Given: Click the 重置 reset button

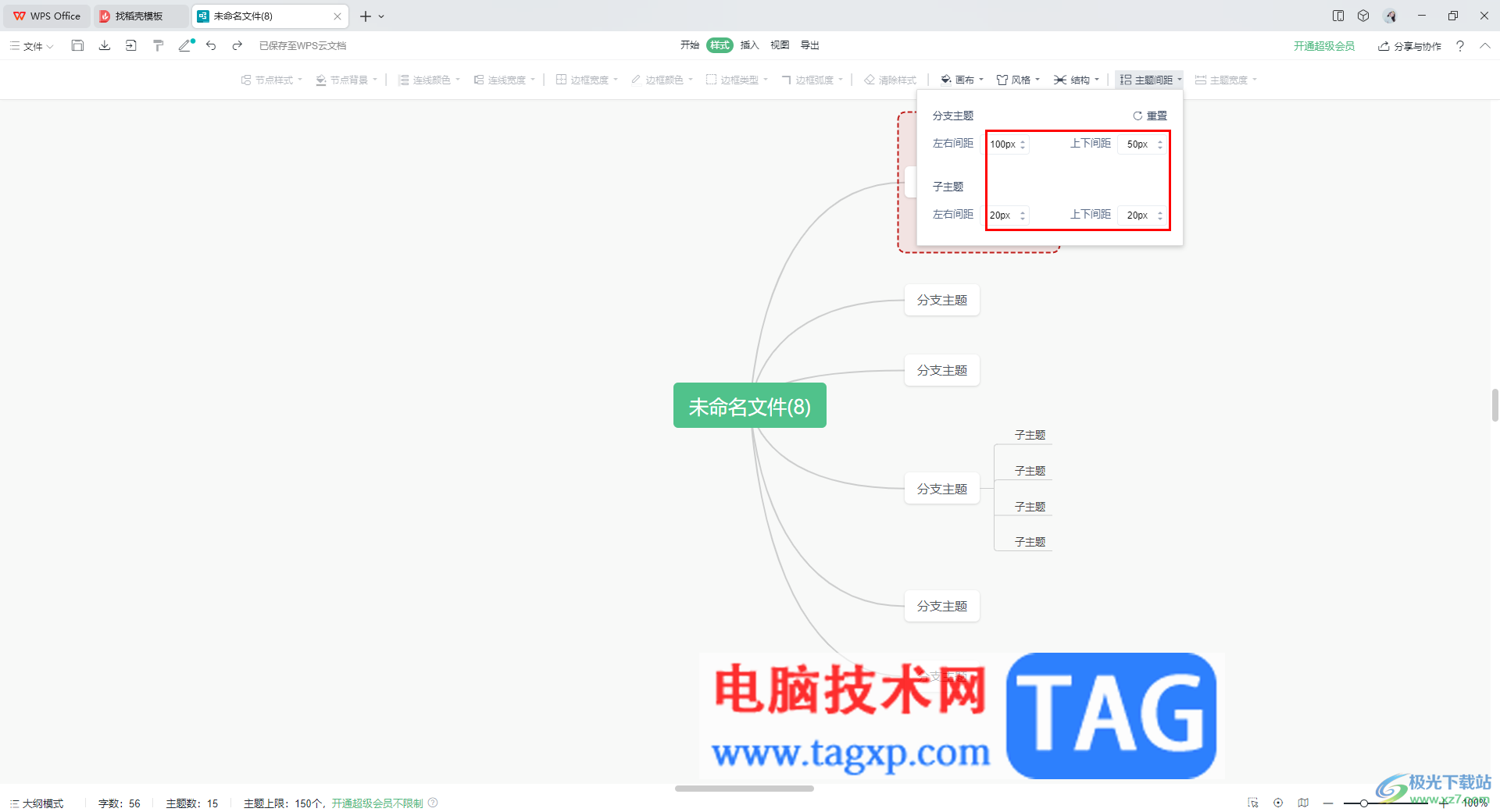Looking at the screenshot, I should 1150,116.
